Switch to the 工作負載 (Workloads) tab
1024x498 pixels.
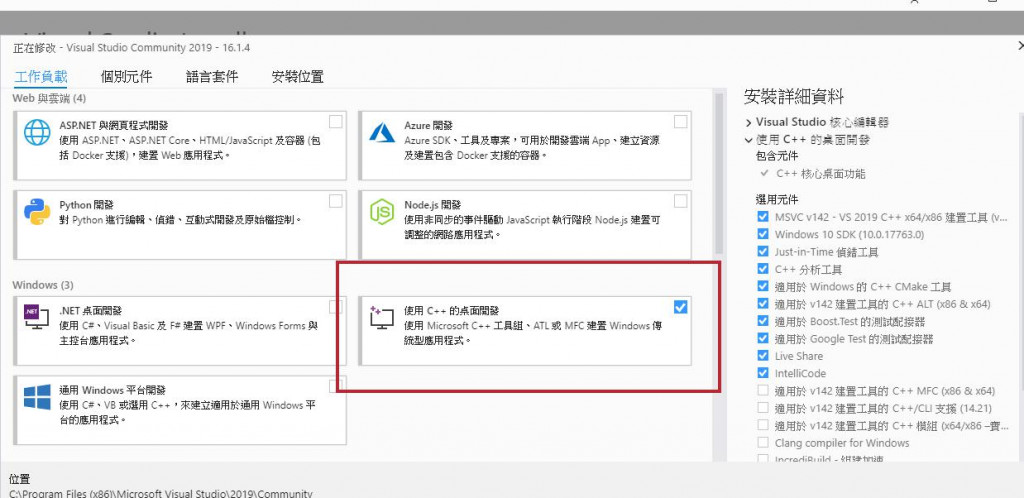coord(40,76)
